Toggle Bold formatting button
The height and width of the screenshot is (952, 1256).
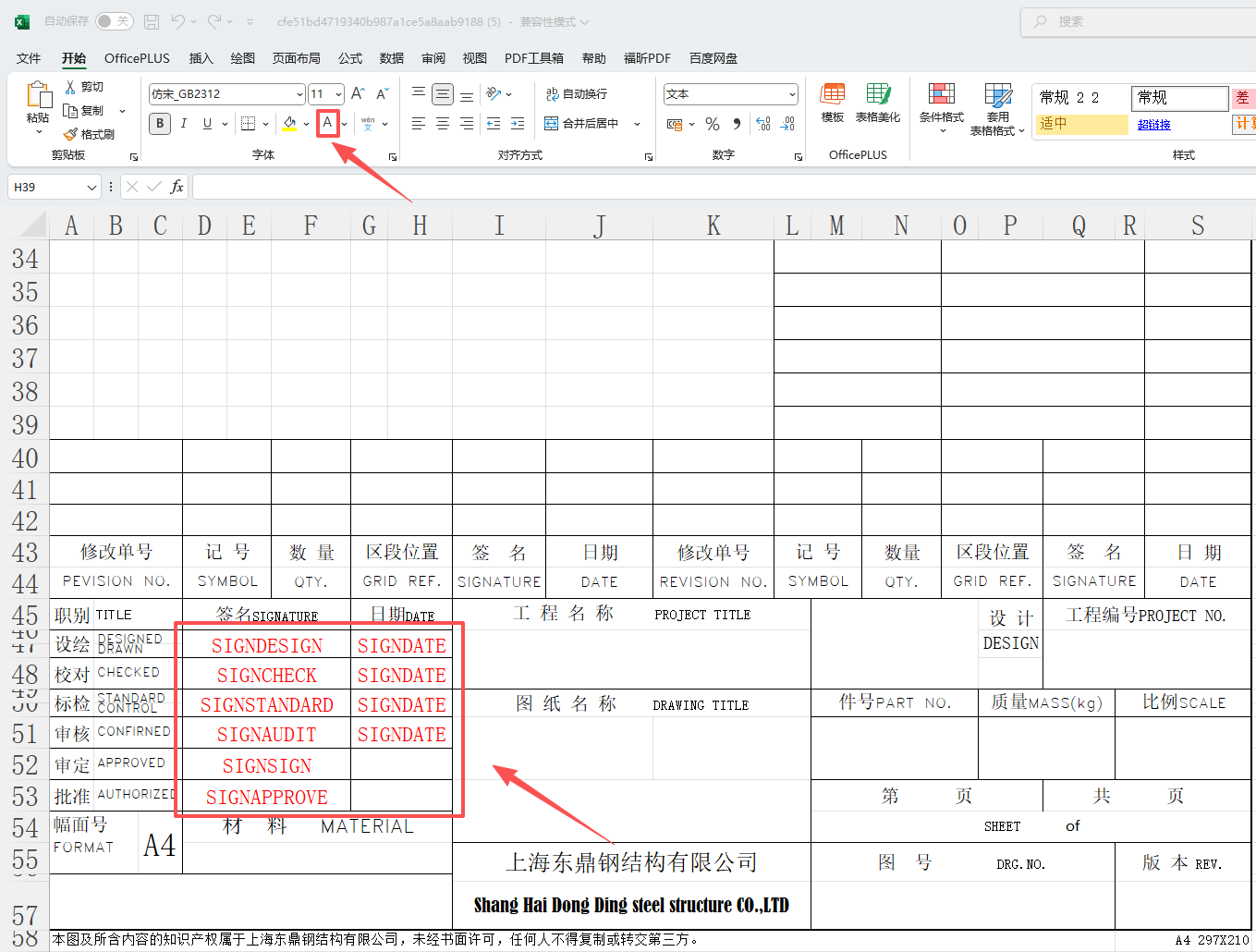pyautogui.click(x=160, y=124)
